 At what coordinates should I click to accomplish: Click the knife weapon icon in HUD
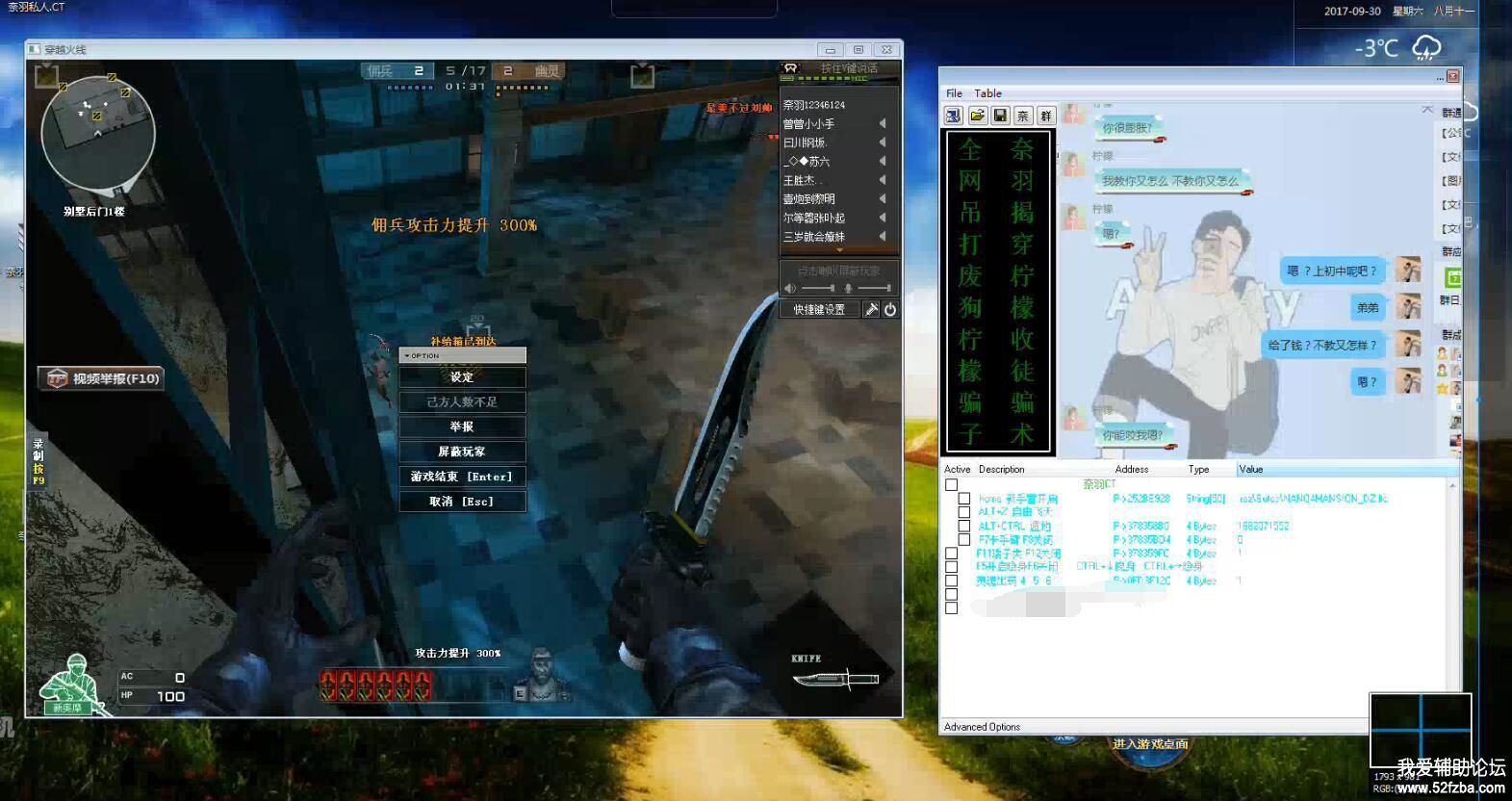tap(835, 679)
